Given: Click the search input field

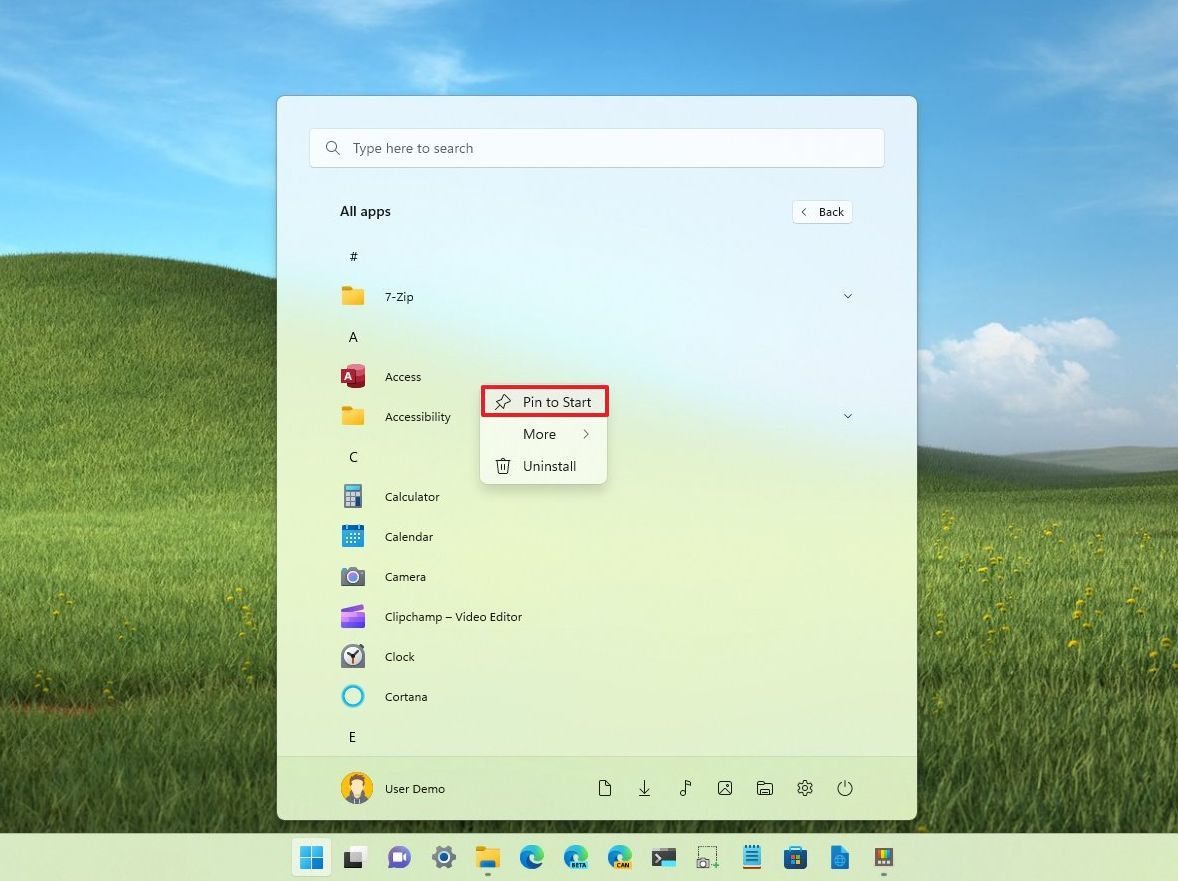Looking at the screenshot, I should tap(597, 147).
